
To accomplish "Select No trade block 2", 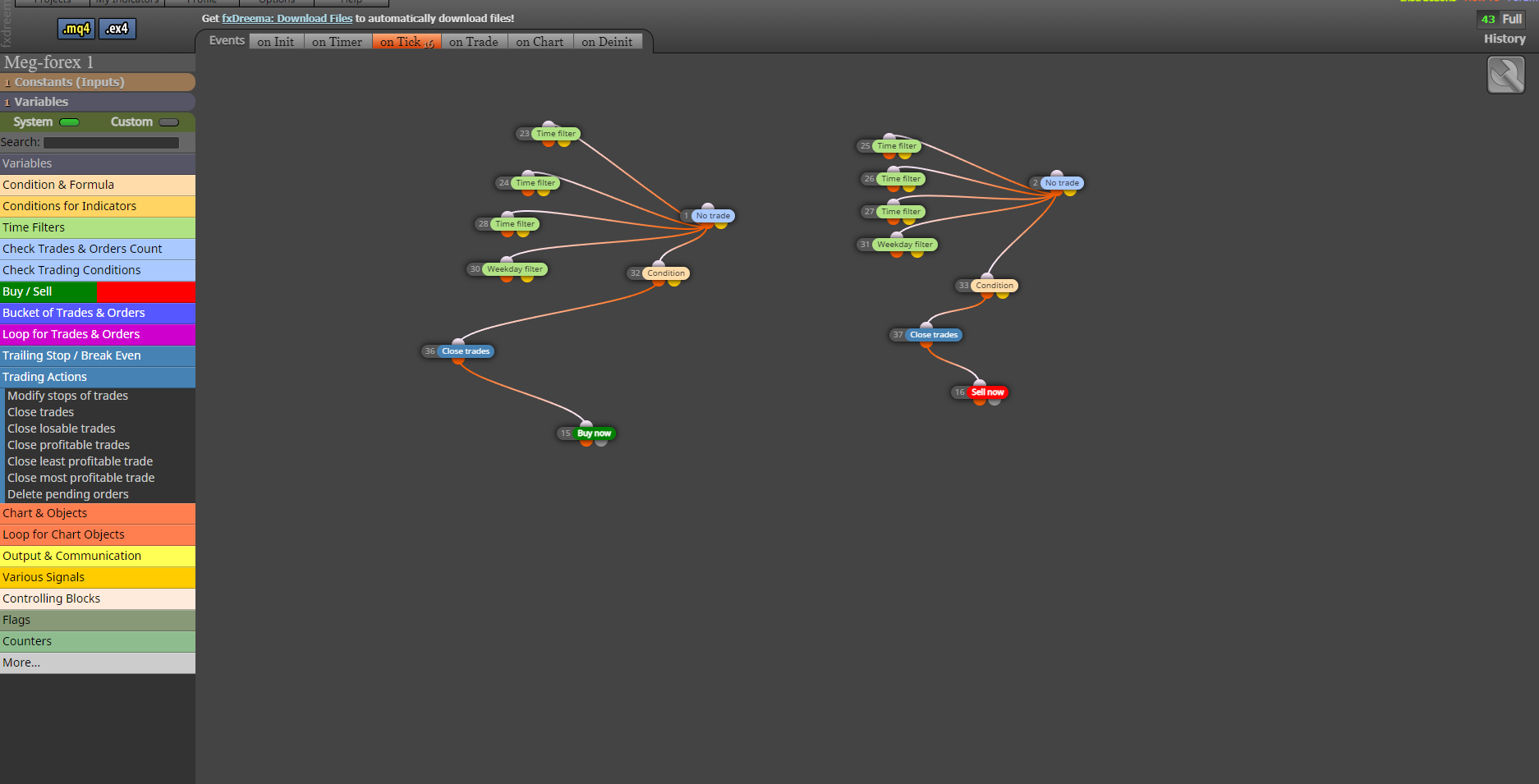I will (x=1062, y=183).
